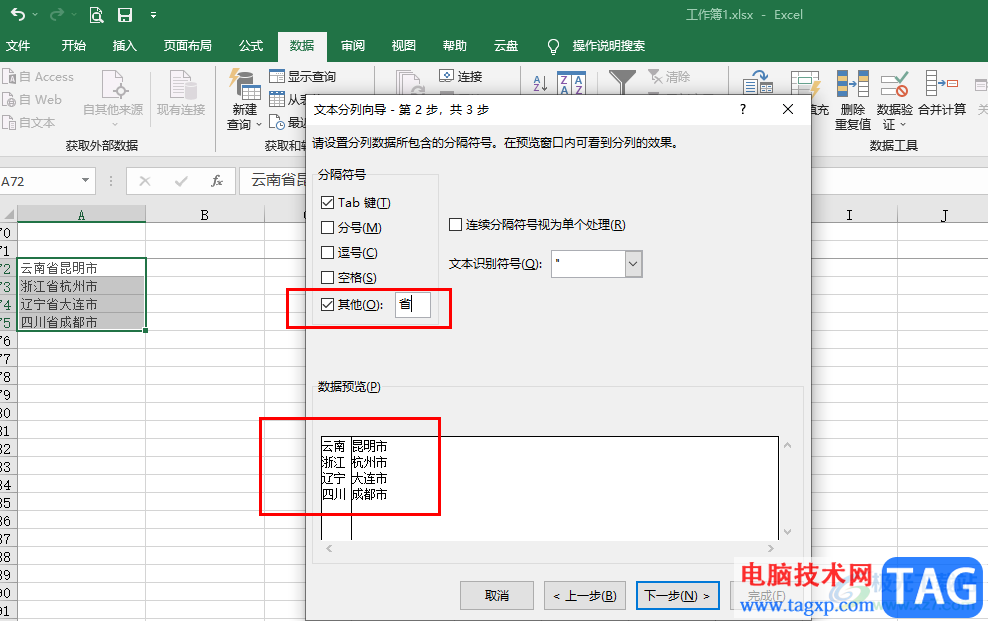Check the 空格 delimiter checkbox
This screenshot has width=988, height=621.
(327, 278)
